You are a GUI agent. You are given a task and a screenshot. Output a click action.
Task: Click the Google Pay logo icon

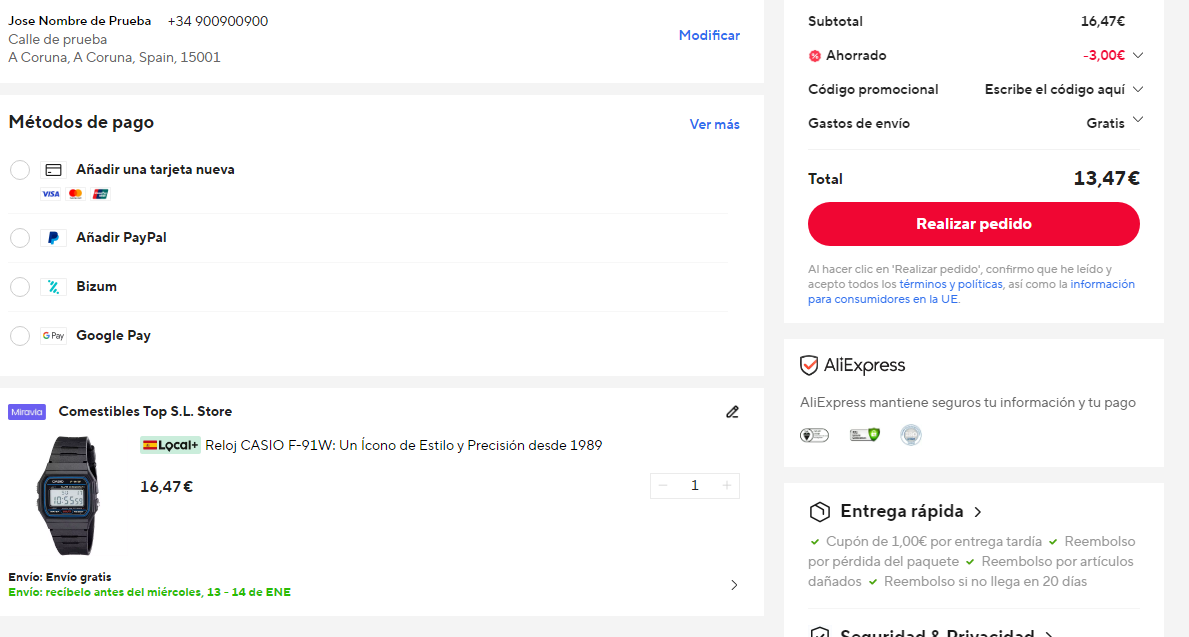click(x=53, y=336)
